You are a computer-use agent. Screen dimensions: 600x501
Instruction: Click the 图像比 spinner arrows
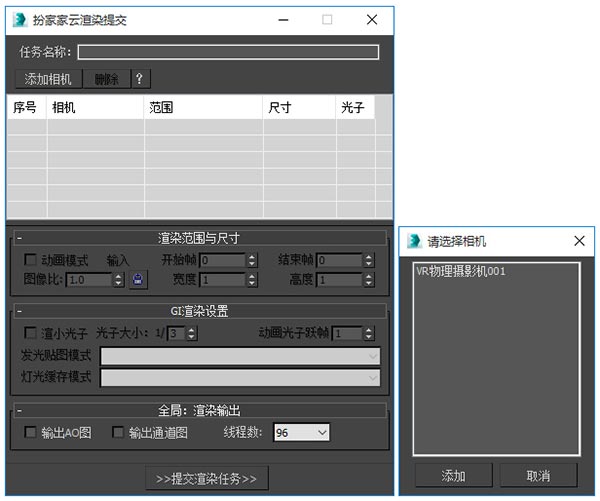click(x=118, y=280)
